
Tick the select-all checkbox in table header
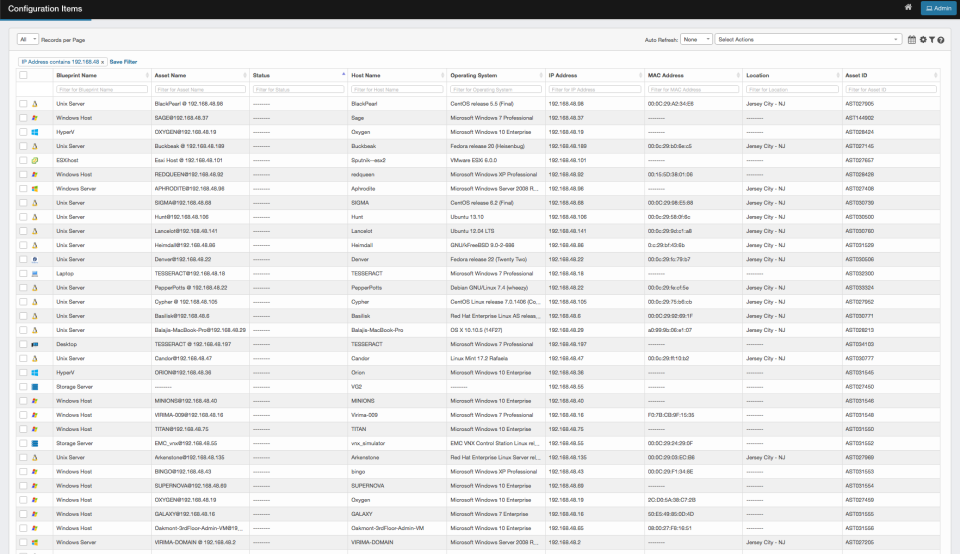[x=23, y=75]
